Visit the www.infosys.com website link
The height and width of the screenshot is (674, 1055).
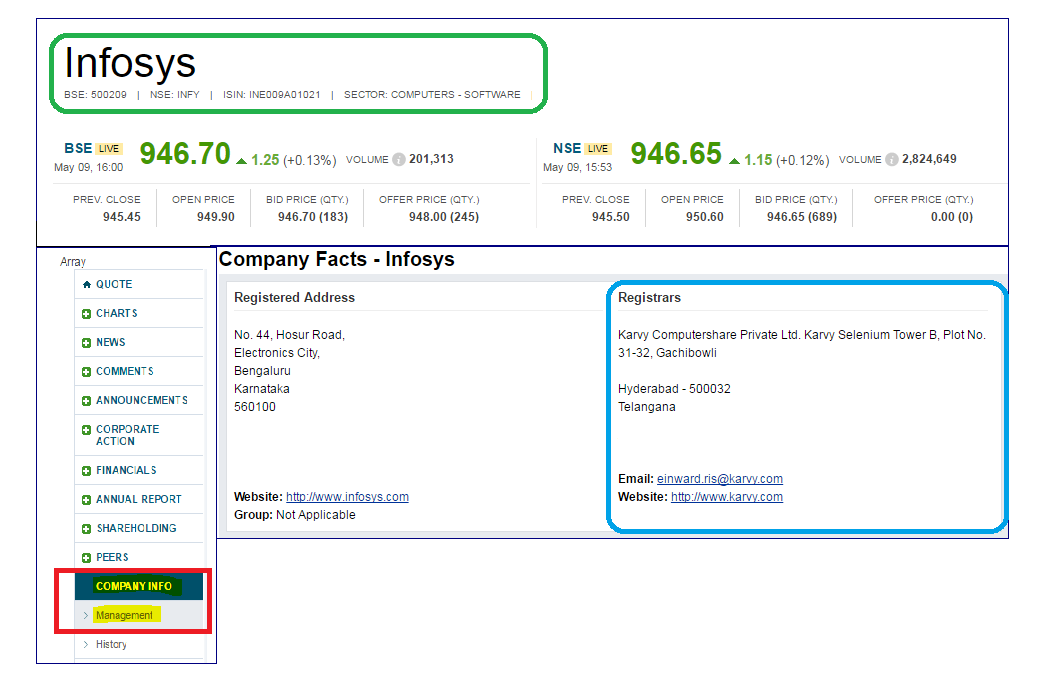(x=347, y=497)
